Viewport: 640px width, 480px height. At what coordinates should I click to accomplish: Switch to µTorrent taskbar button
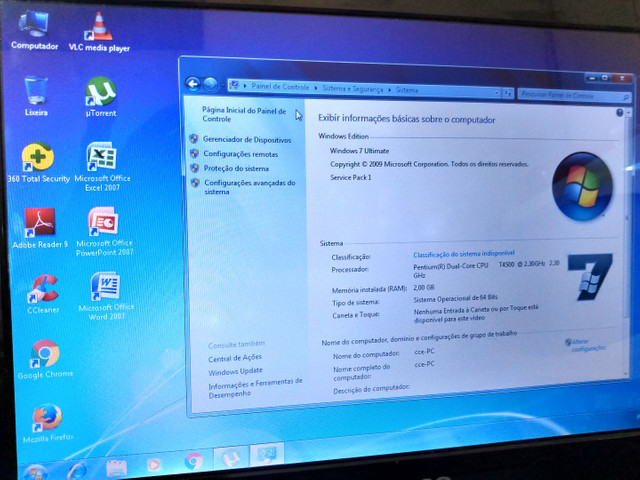[231, 458]
